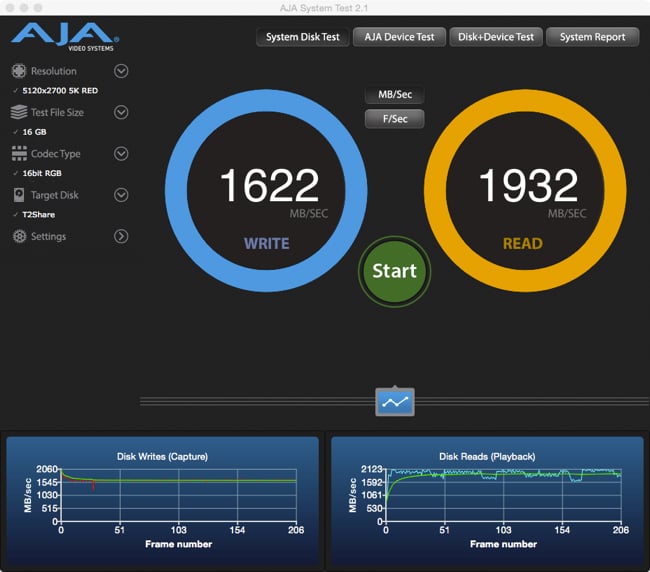Click the READ label in orange gauge

click(523, 243)
